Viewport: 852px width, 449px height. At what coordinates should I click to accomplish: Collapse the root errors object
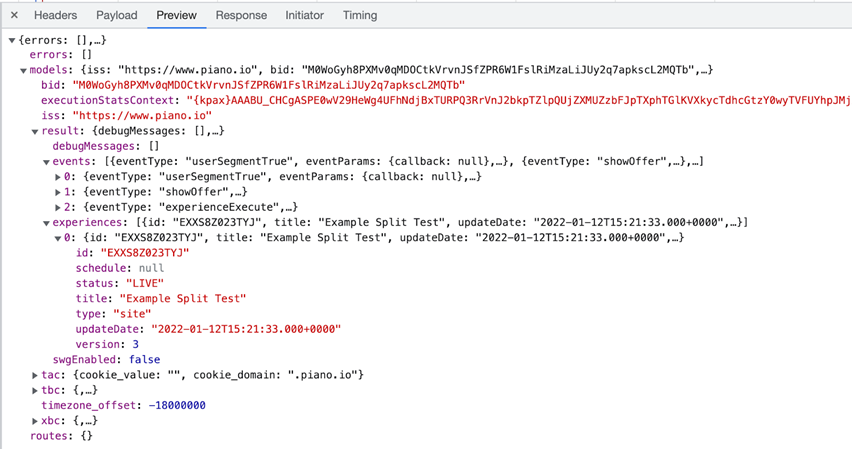12,40
